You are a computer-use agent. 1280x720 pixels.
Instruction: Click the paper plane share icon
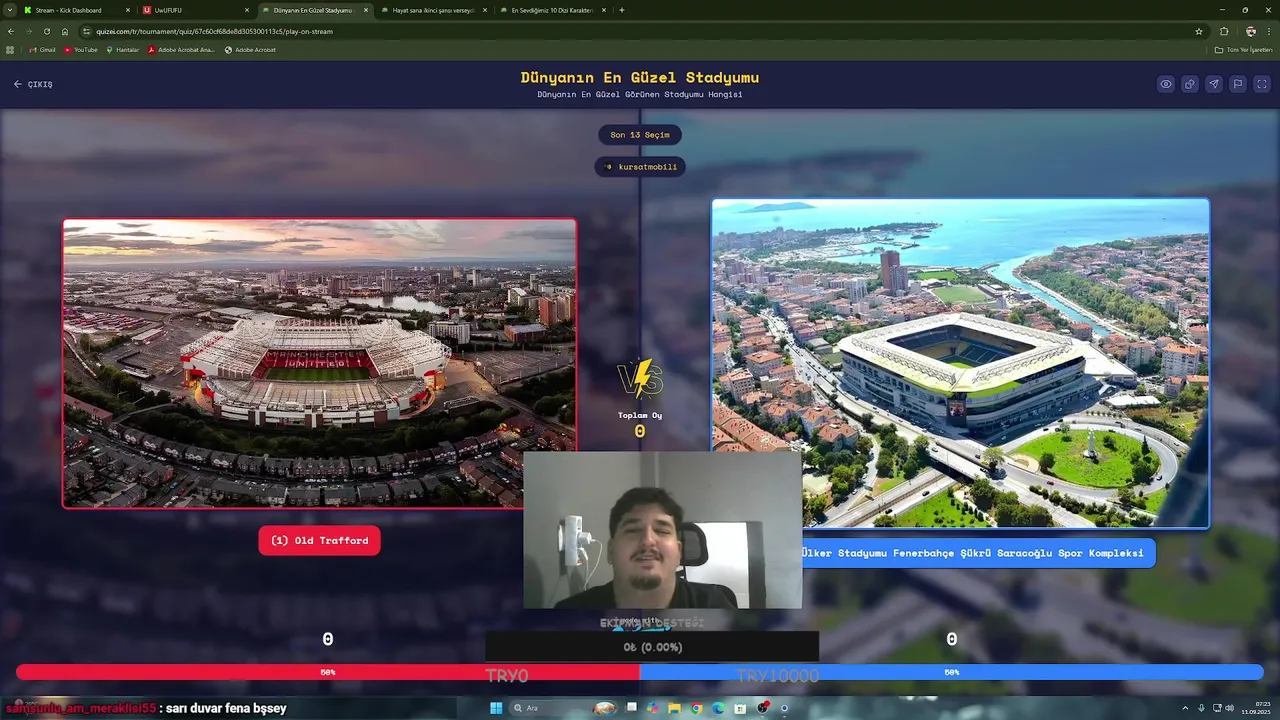[x=1214, y=84]
